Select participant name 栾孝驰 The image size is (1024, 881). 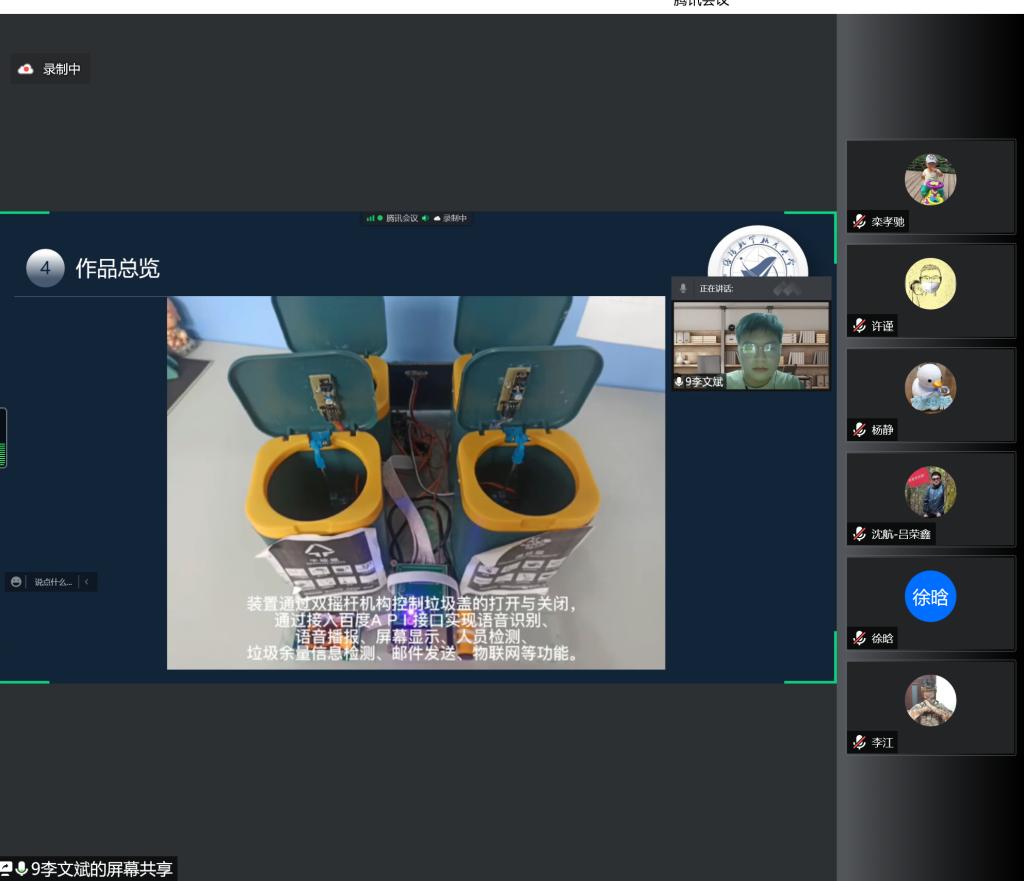pos(888,222)
